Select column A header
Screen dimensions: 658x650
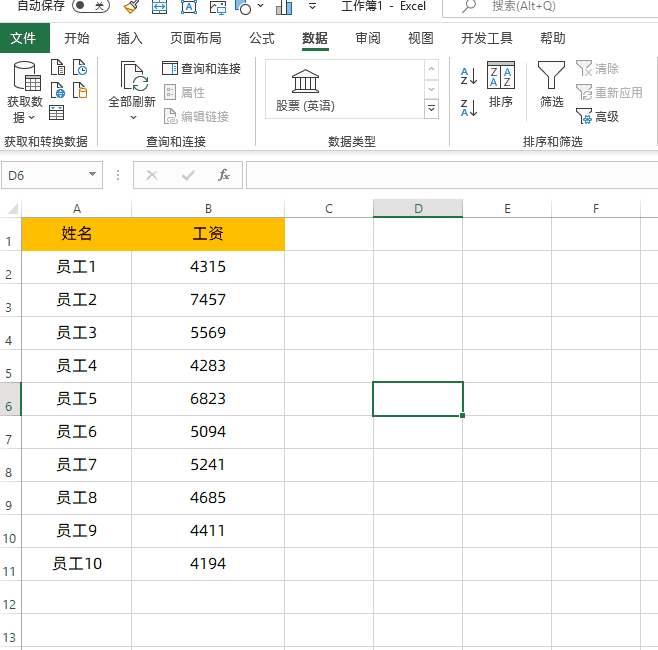[x=77, y=209]
